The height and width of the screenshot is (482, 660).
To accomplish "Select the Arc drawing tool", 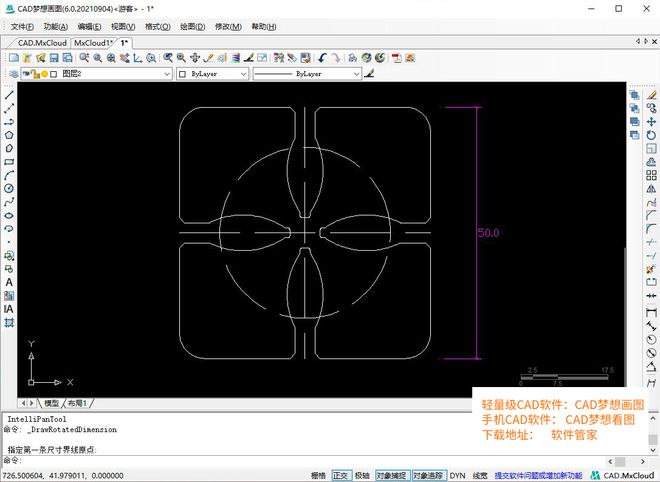I will click(x=9, y=175).
